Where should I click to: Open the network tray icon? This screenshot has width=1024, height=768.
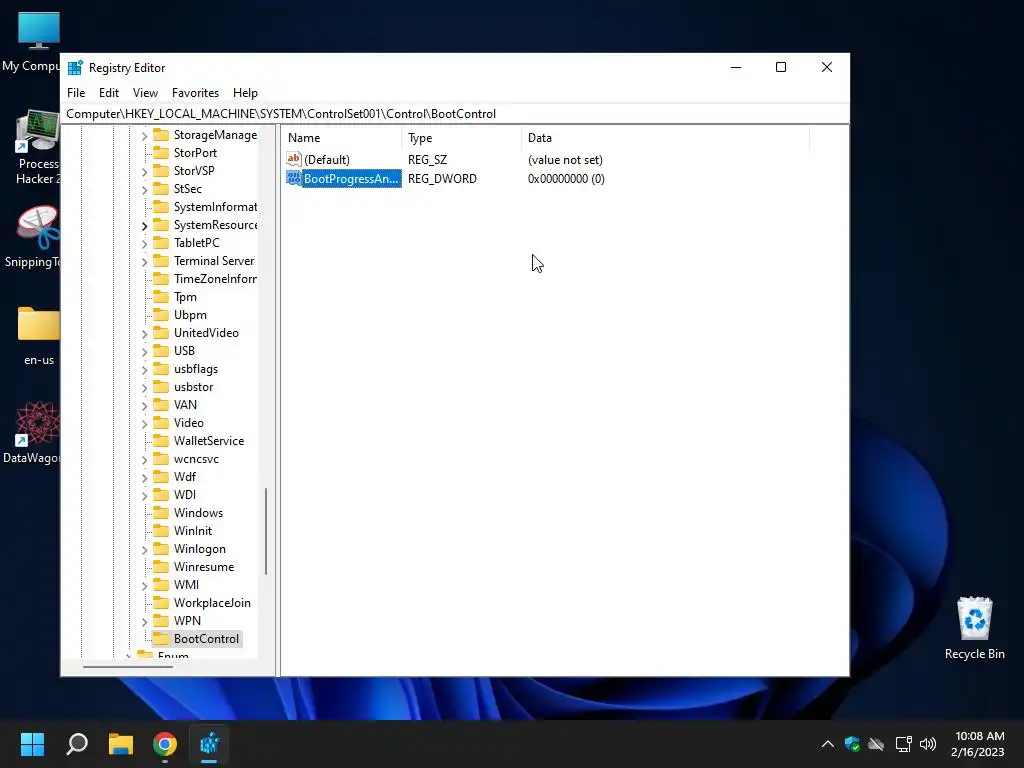[x=903, y=744]
